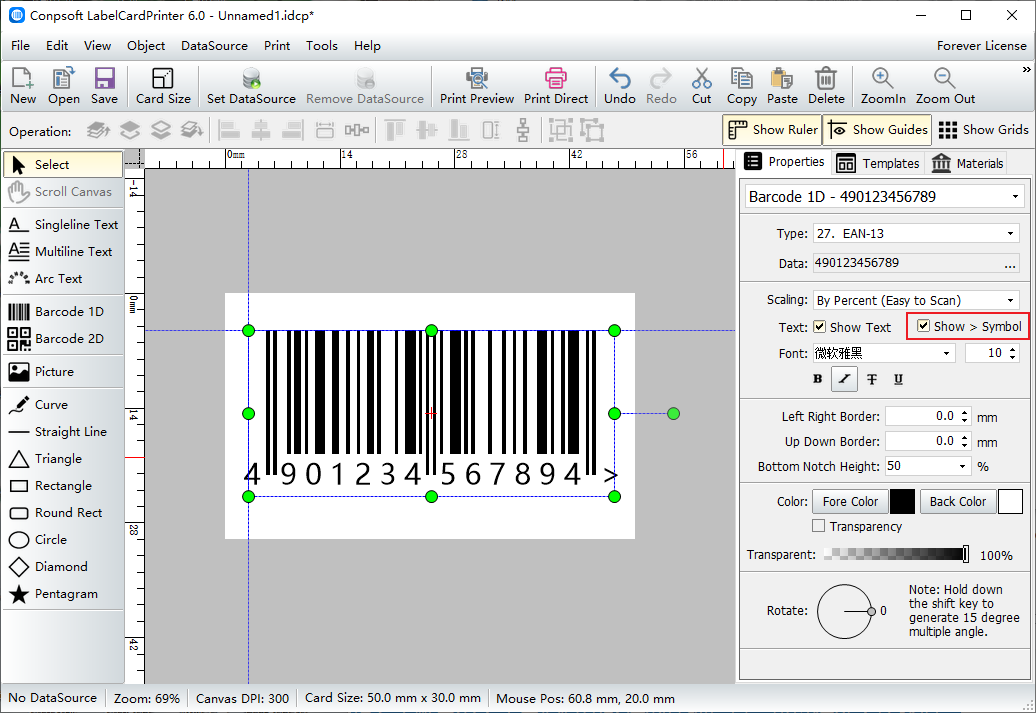Uncheck the Show Text checkbox
Viewport: 1036px width, 713px height.
point(819,327)
